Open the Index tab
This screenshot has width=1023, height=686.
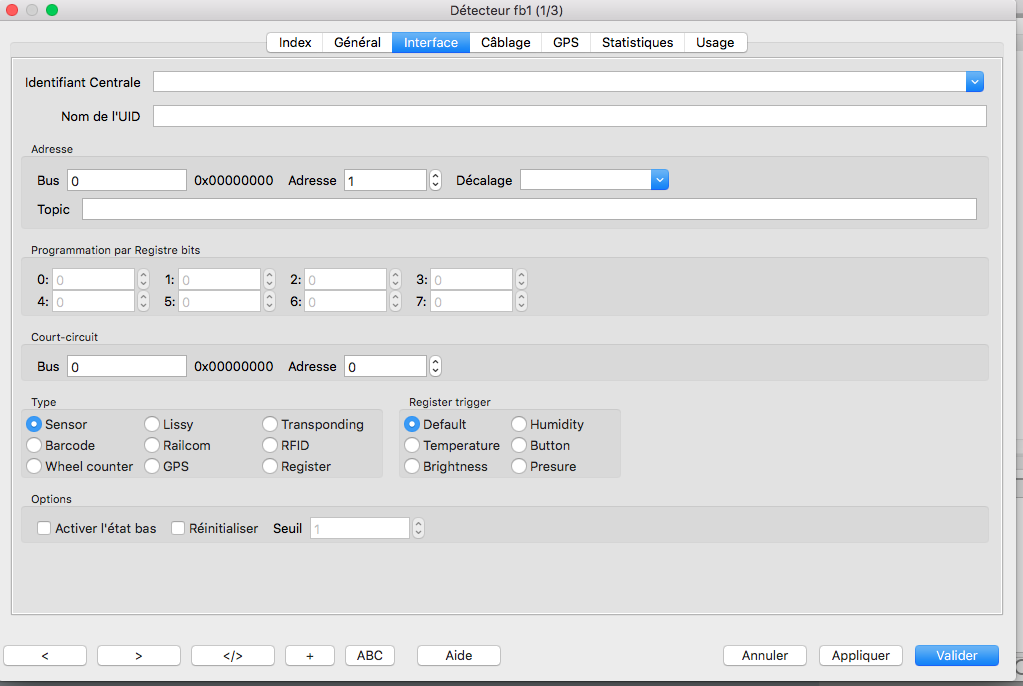coord(295,42)
